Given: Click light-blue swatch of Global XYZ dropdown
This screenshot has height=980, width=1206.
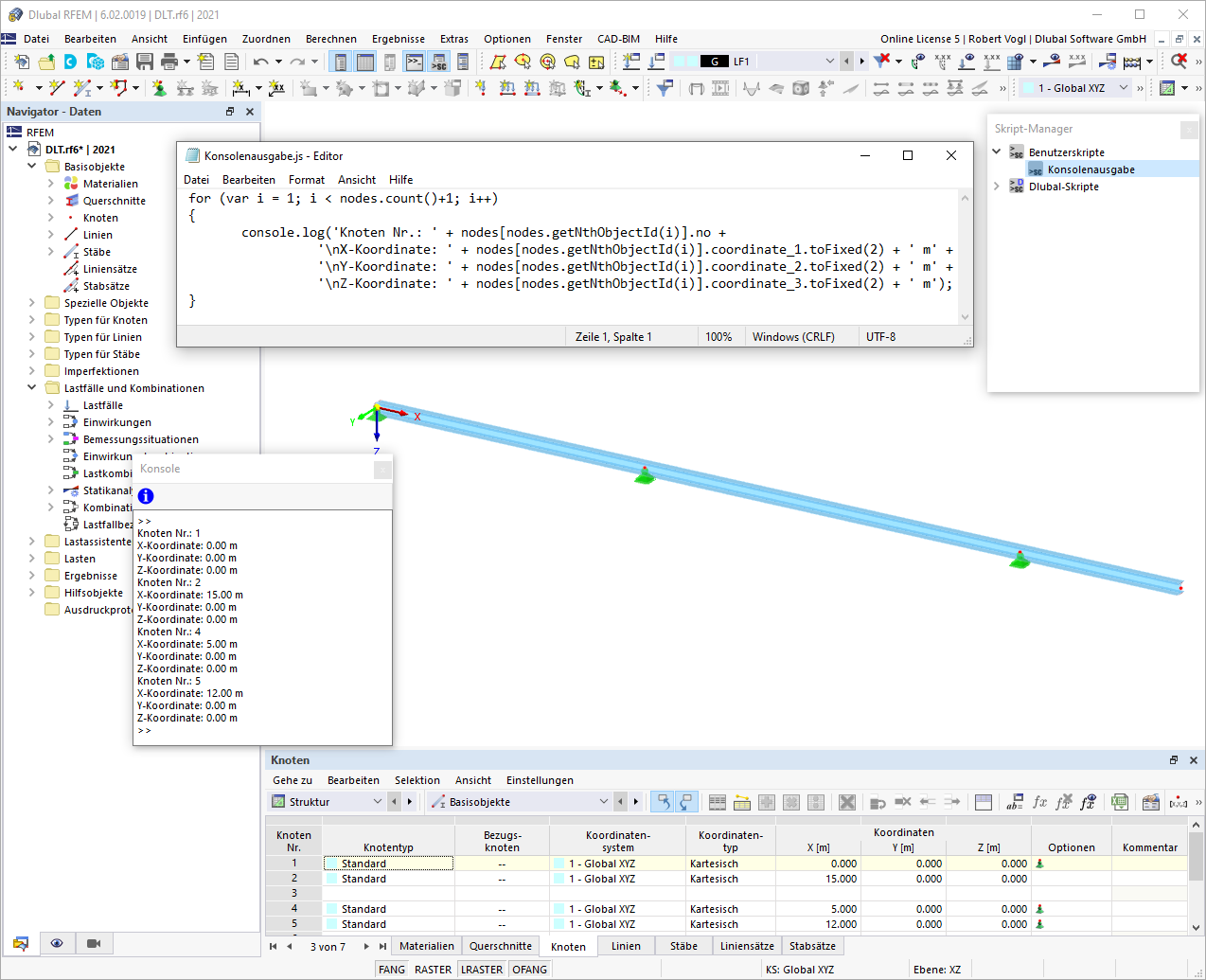Looking at the screenshot, I should [x=1028, y=88].
